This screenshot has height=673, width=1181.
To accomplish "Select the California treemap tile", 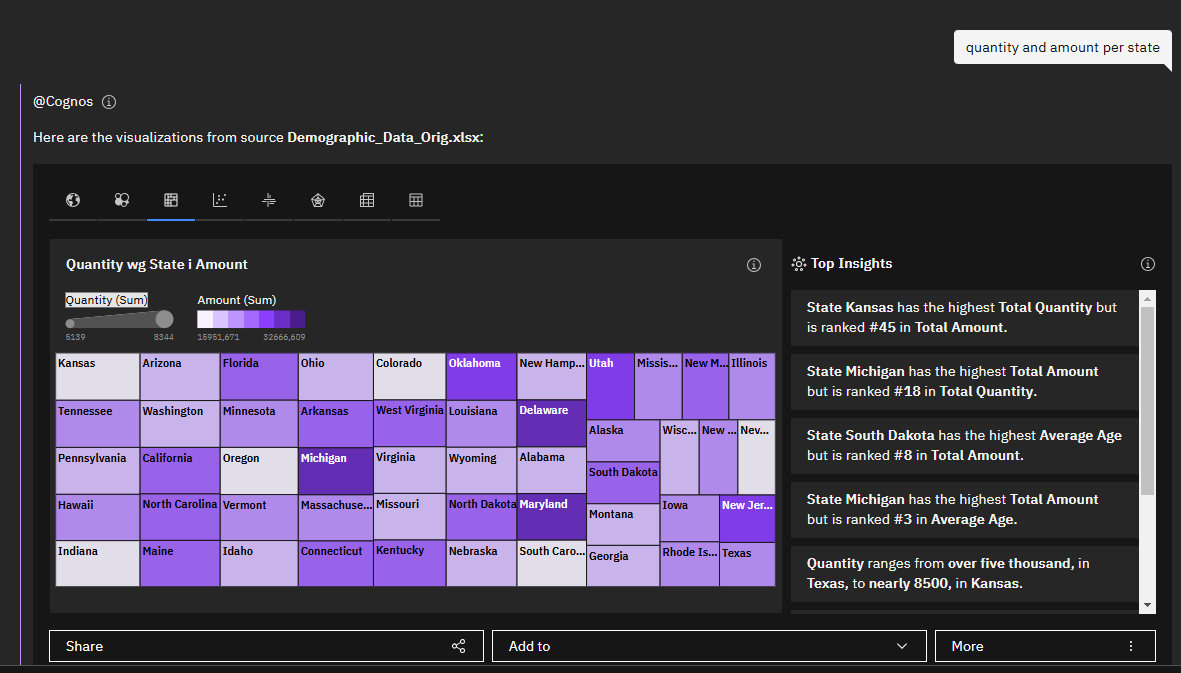I will (x=180, y=471).
